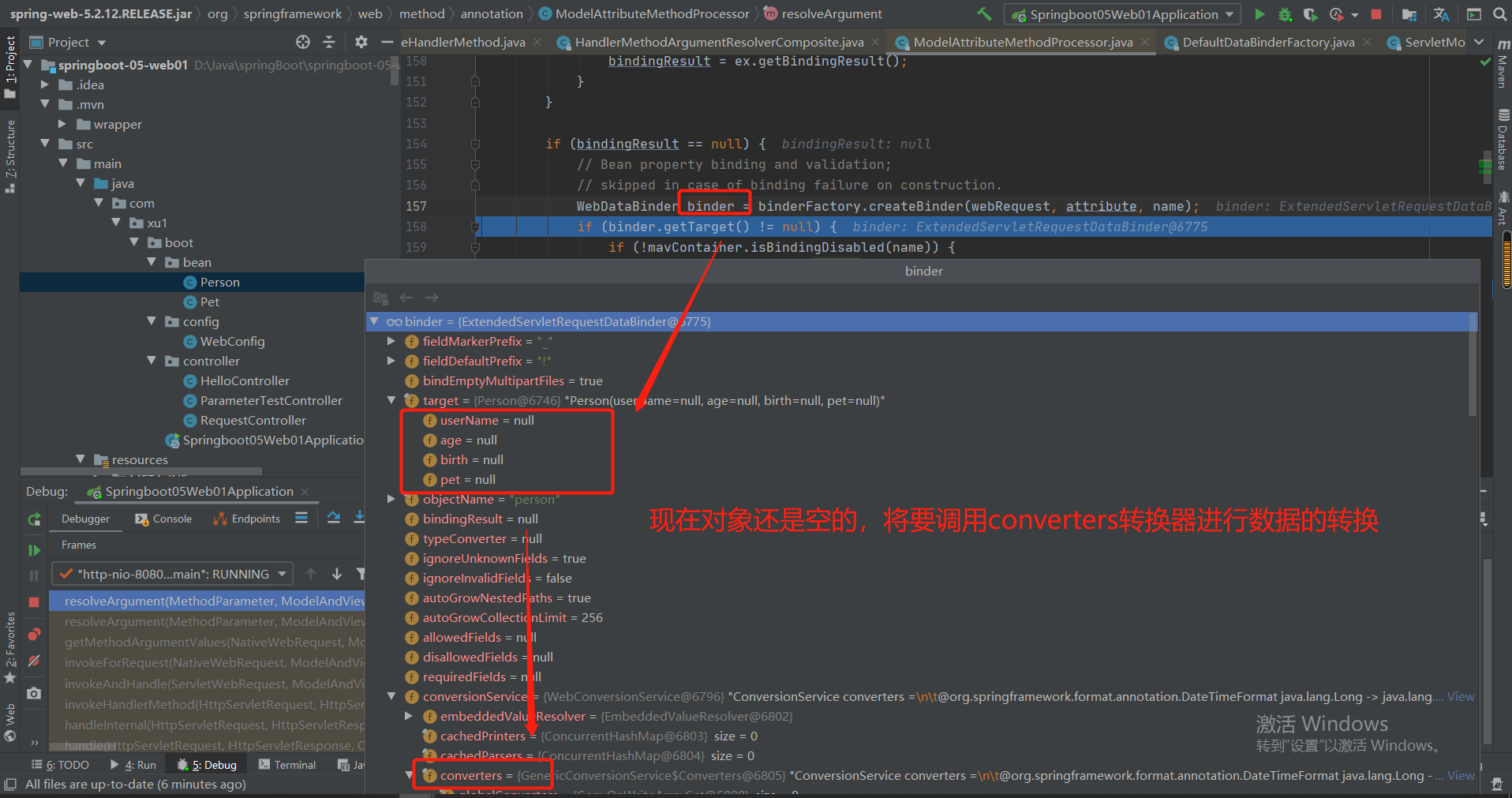Rerun Springboot05Web01Application debug icon
Screen dimensions: 1512x798
pos(34,519)
